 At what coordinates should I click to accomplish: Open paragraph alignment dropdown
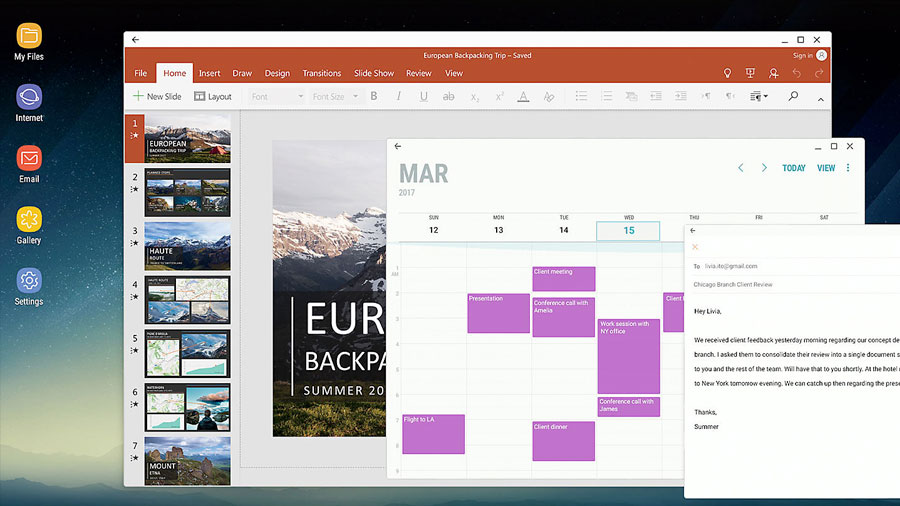tap(758, 96)
